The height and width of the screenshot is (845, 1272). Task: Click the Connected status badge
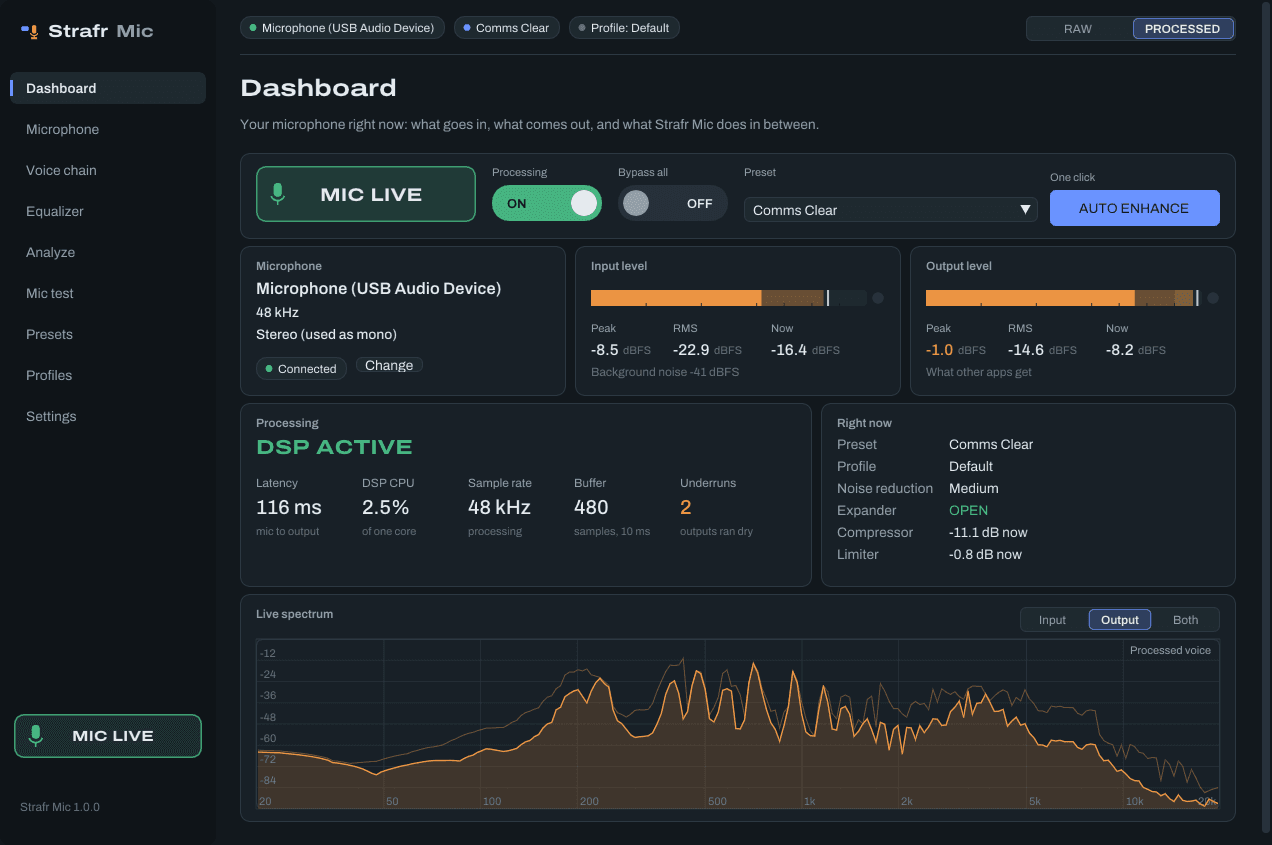tap(301, 369)
